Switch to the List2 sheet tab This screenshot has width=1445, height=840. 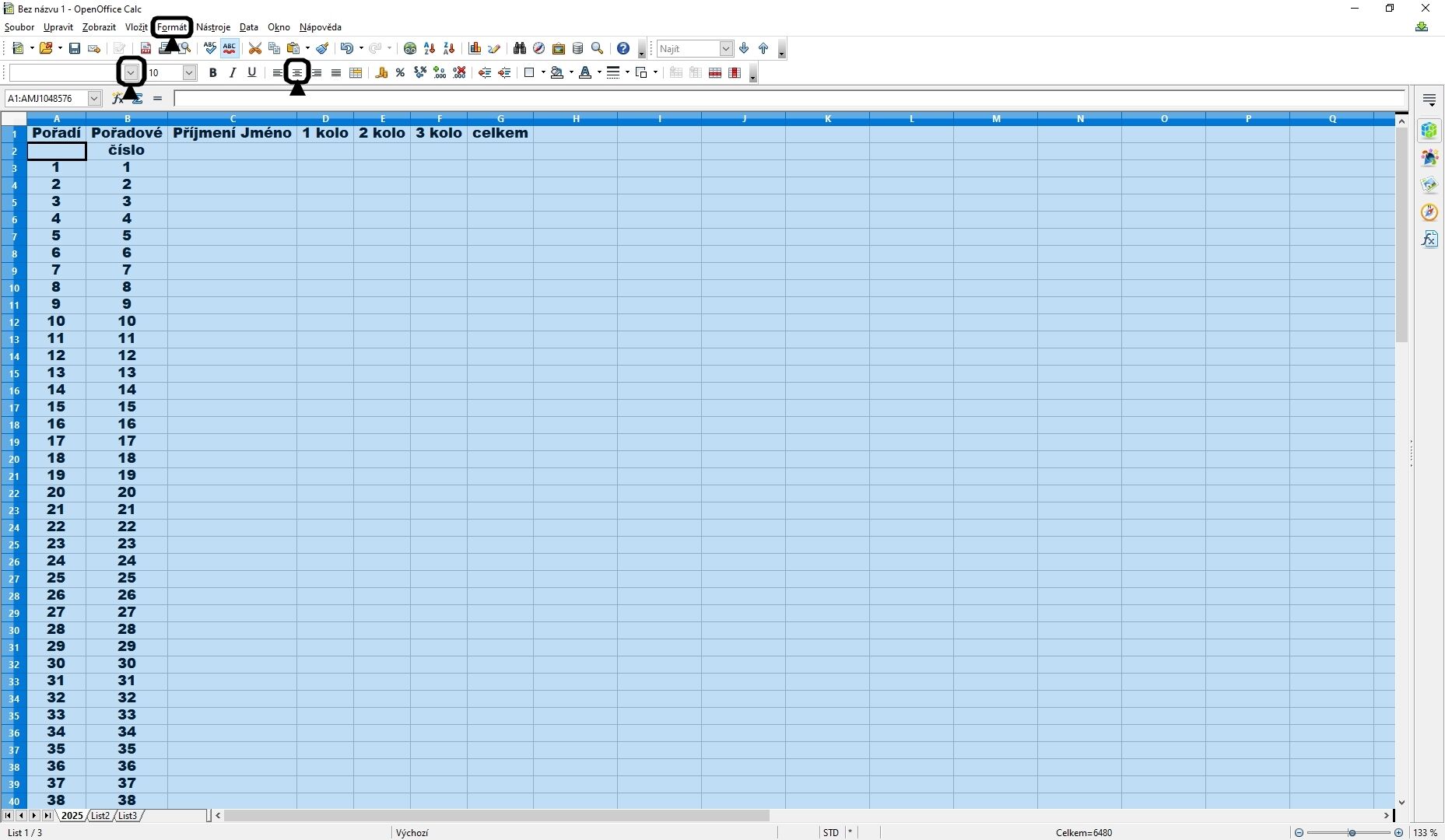pyautogui.click(x=100, y=815)
